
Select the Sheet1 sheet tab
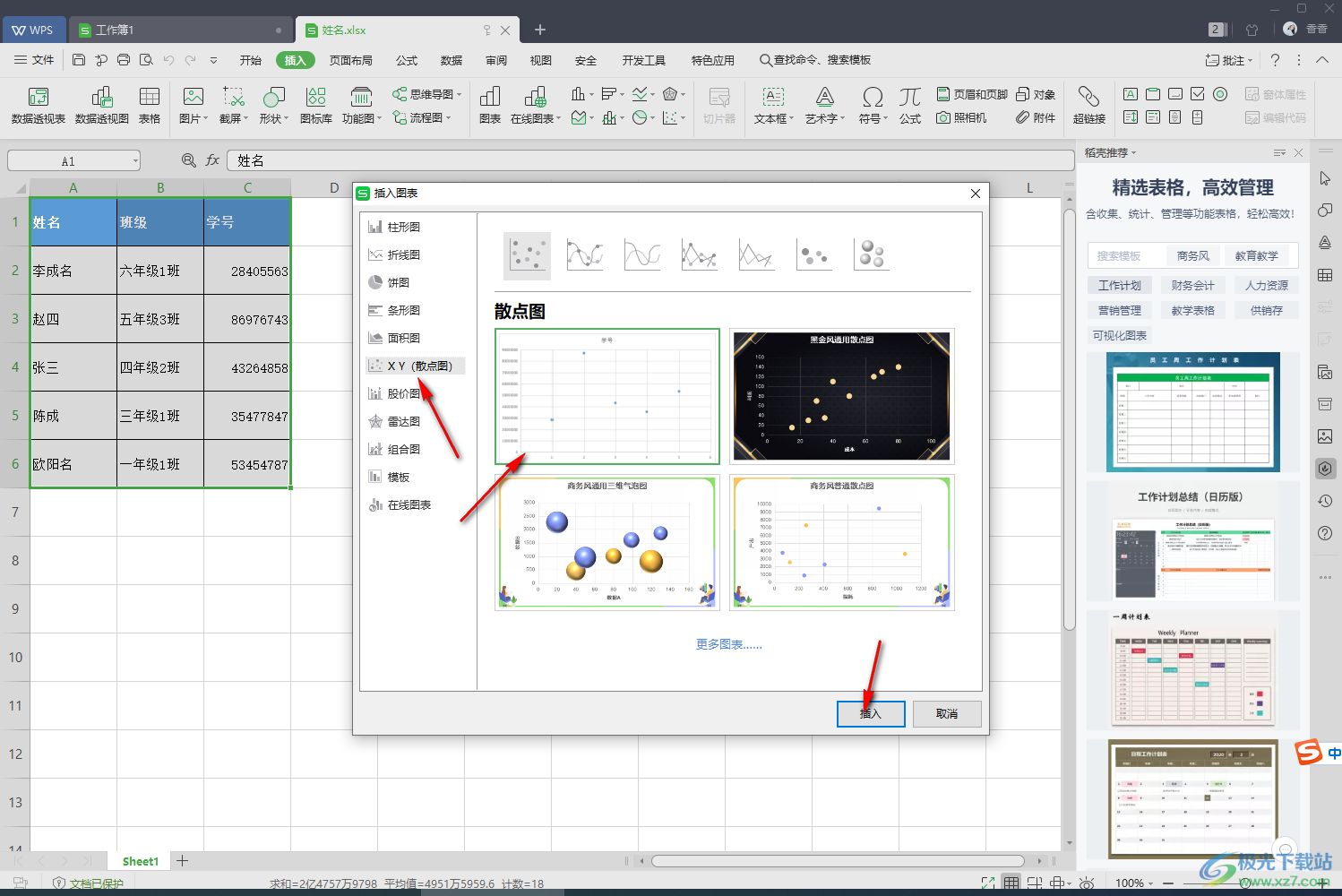tap(140, 861)
